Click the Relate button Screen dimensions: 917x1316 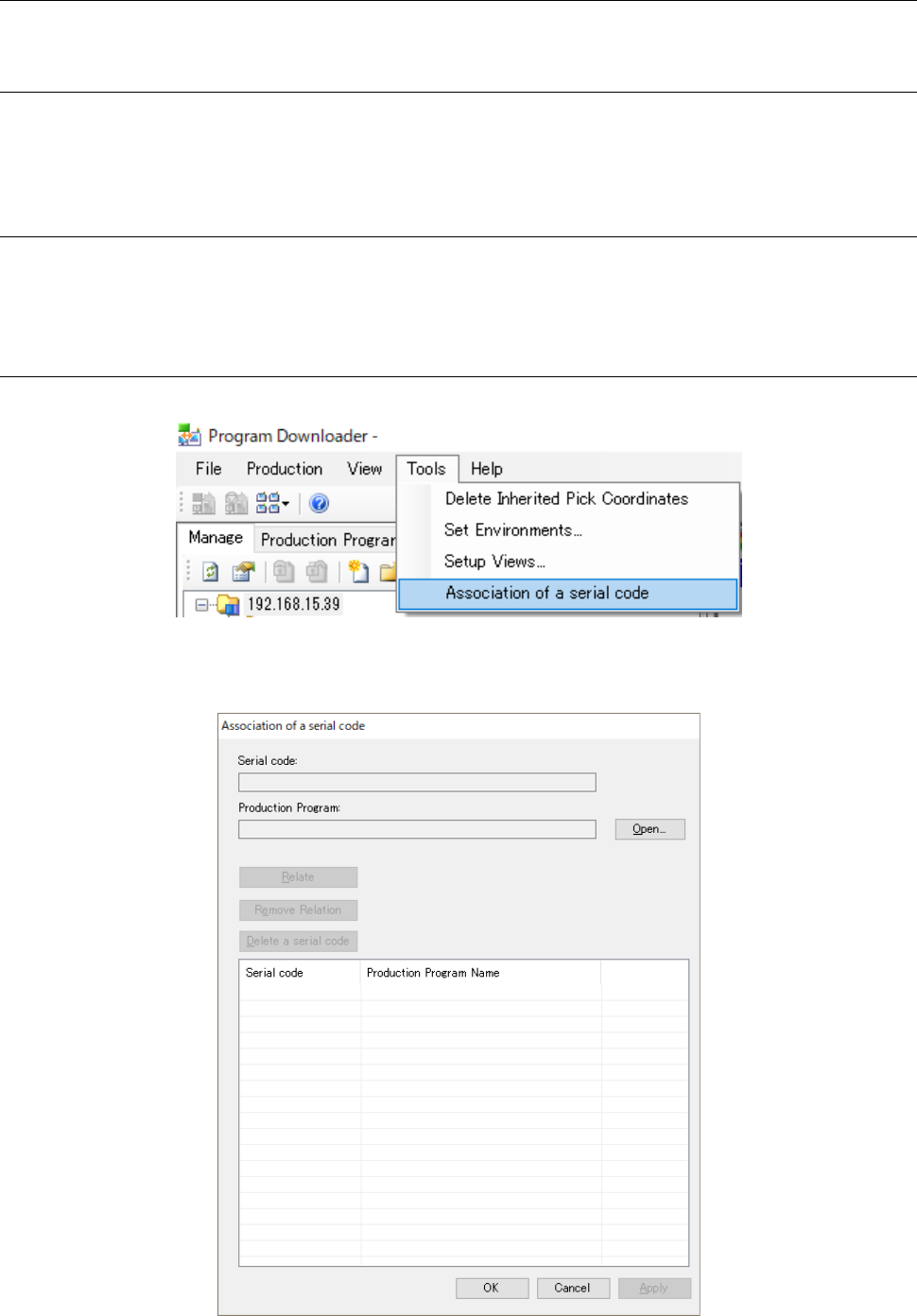point(298,877)
